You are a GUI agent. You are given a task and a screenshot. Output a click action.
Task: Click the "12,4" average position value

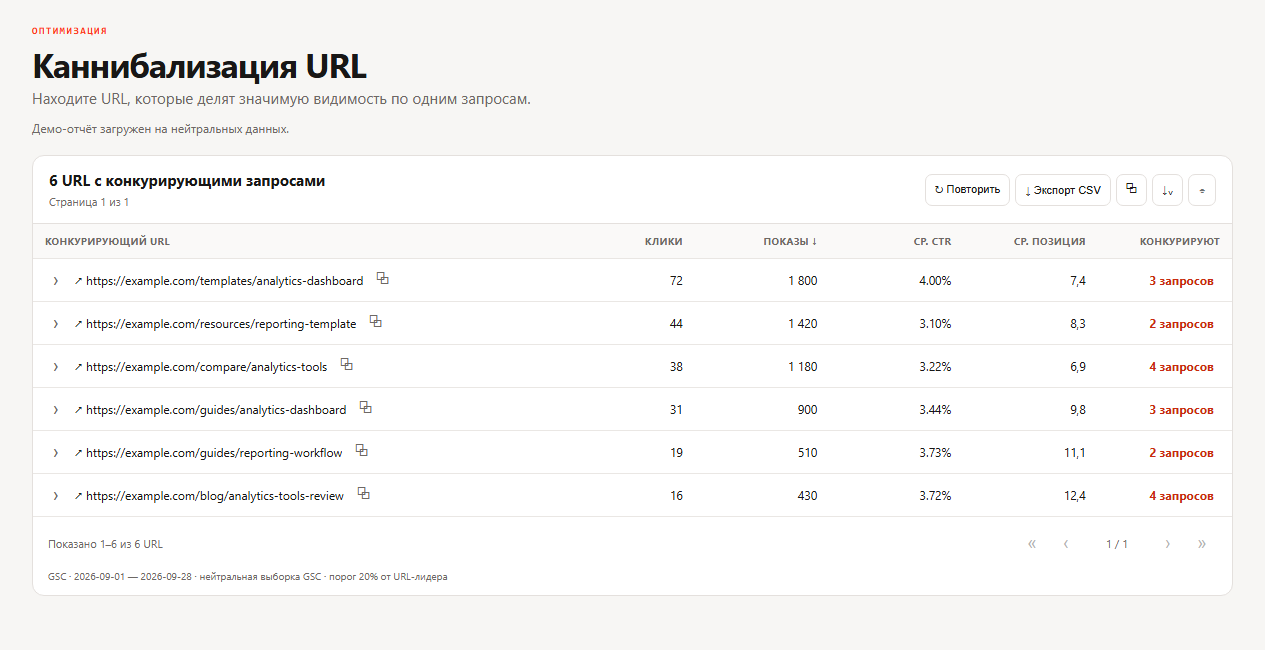pos(1075,496)
